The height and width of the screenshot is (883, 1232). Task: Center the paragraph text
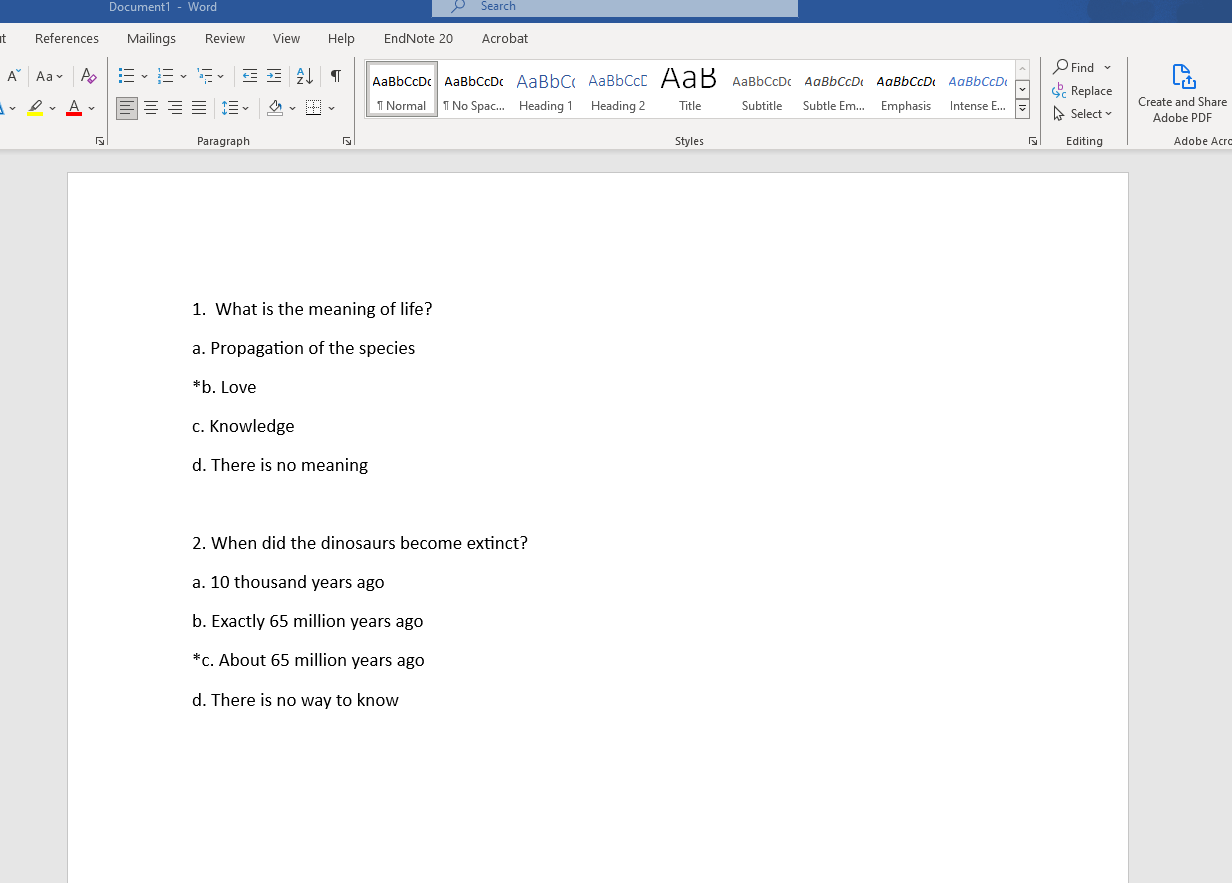tap(151, 108)
